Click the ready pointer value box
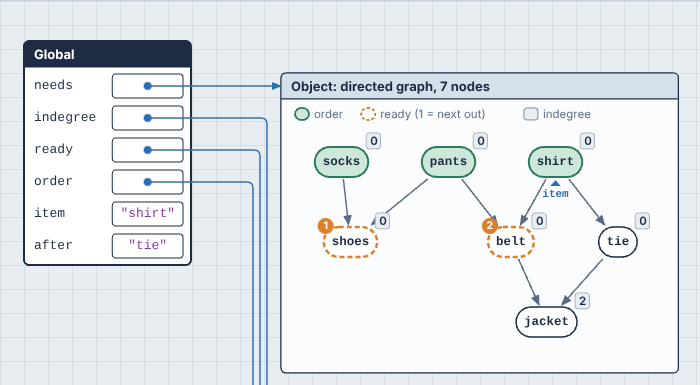Viewport: 700px width, 385px height. [x=148, y=150]
